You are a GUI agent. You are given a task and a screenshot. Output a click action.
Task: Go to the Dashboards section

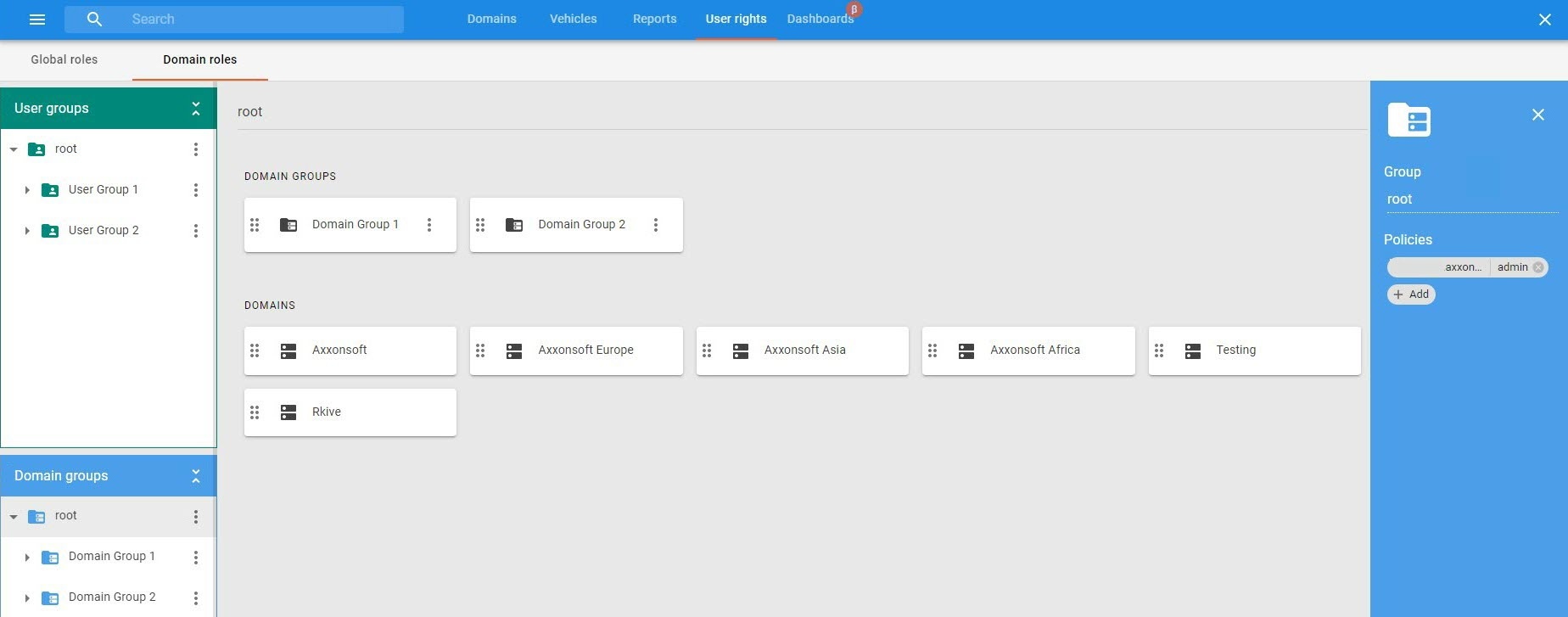tap(820, 19)
